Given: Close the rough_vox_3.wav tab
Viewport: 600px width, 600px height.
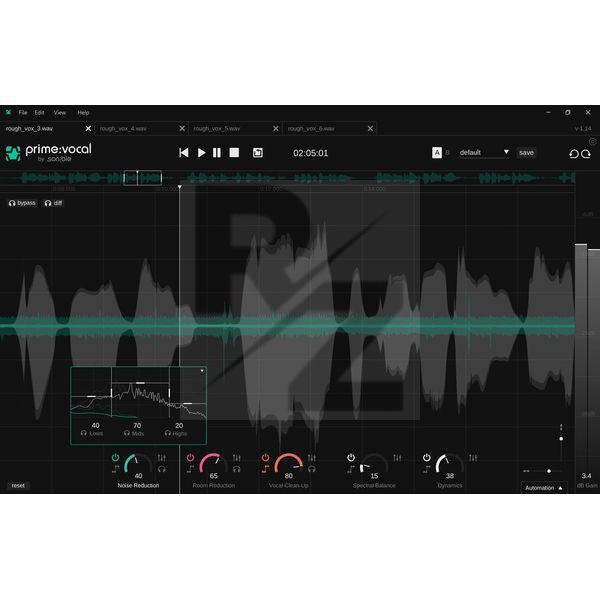Looking at the screenshot, I should pyautogui.click(x=88, y=129).
